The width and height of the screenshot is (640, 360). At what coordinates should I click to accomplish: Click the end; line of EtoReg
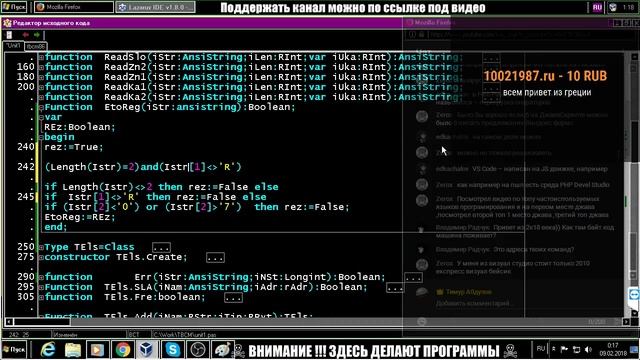click(x=56, y=227)
